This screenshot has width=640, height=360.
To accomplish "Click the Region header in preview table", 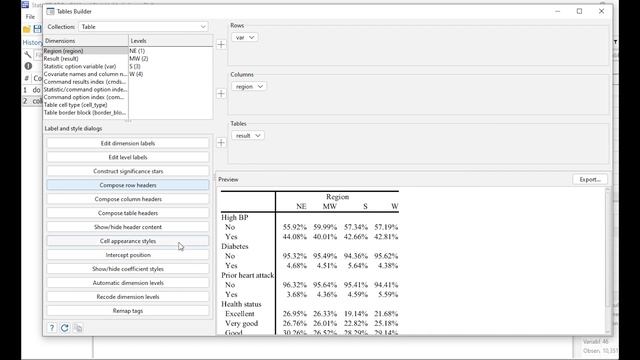I will tap(337, 197).
